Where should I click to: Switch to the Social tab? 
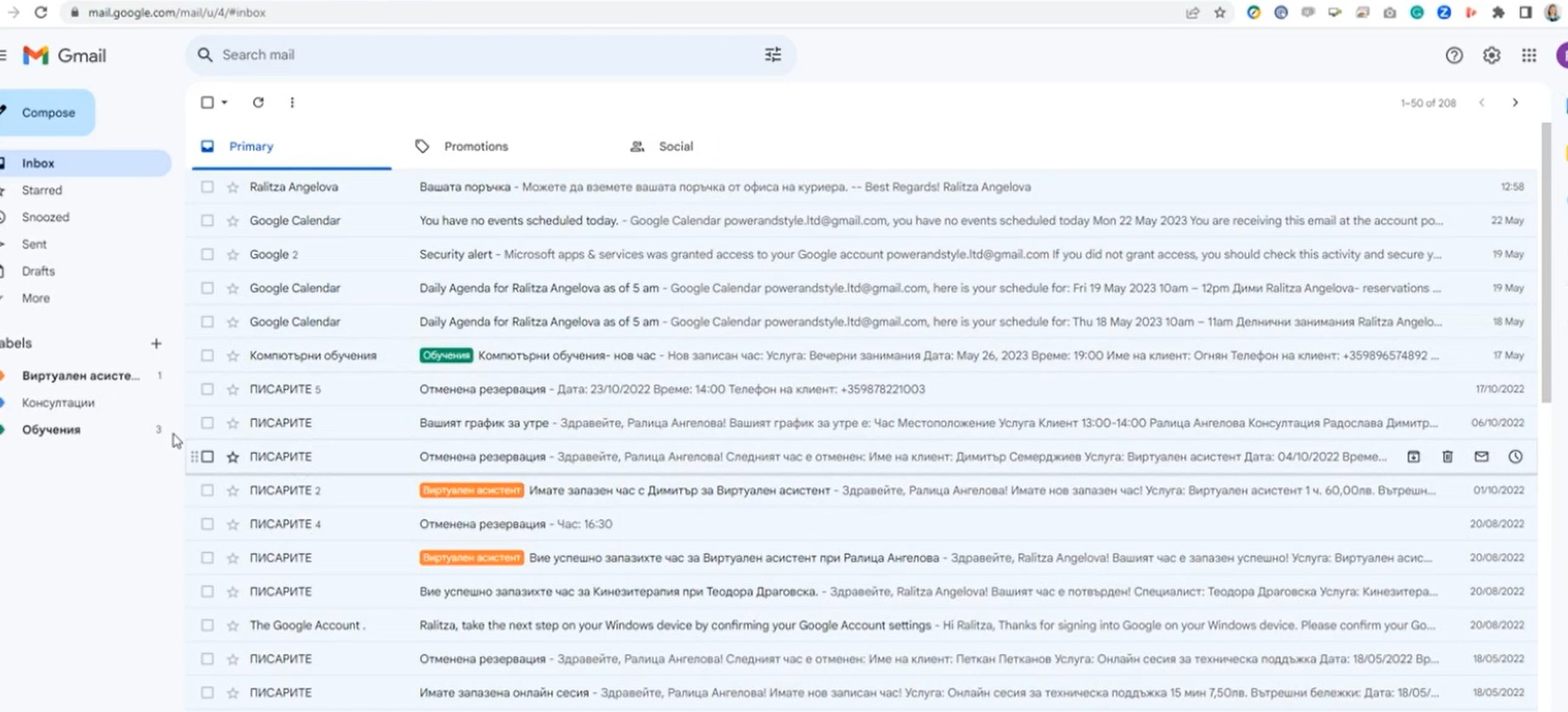(x=676, y=146)
